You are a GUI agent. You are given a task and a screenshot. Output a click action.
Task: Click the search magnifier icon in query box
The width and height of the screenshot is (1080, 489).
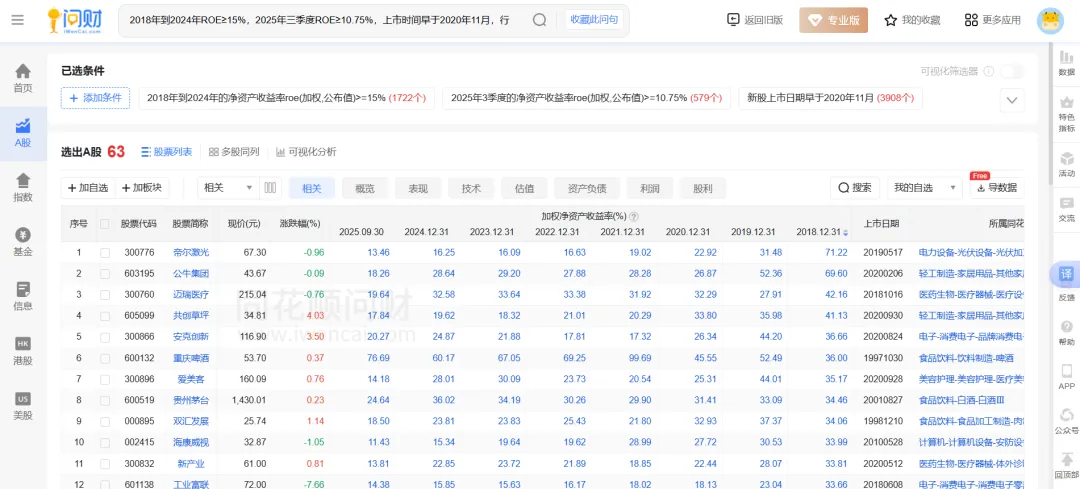(539, 21)
